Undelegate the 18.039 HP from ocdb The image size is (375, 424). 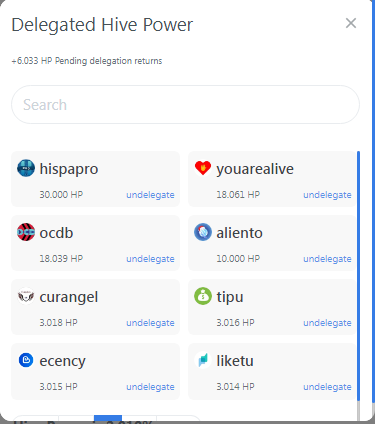pos(150,259)
